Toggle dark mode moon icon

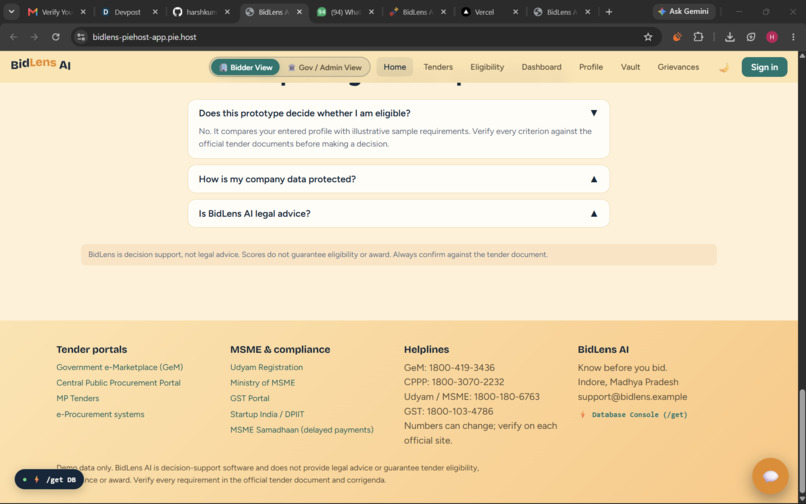[x=723, y=67]
